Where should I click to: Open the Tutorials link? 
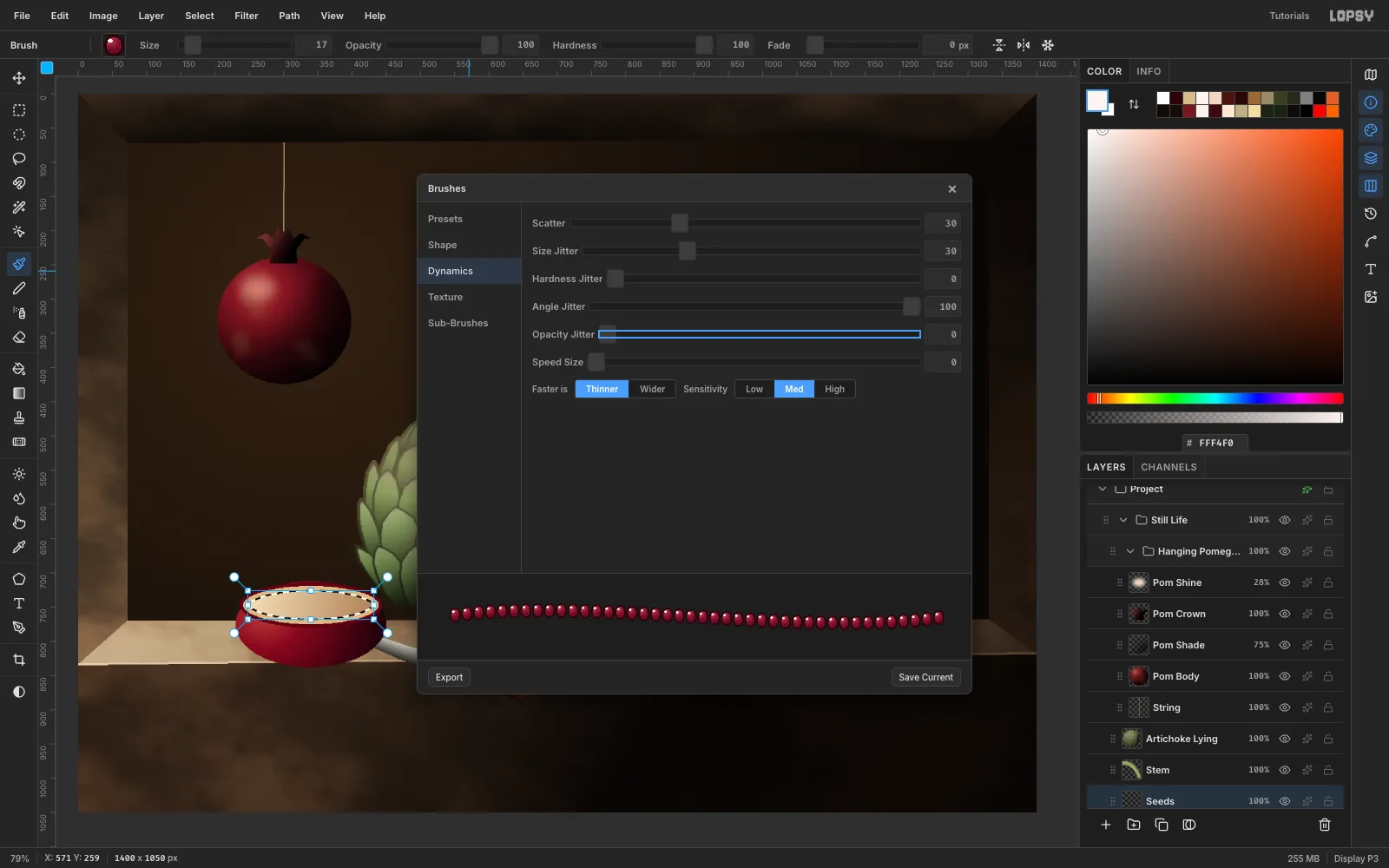1289,16
